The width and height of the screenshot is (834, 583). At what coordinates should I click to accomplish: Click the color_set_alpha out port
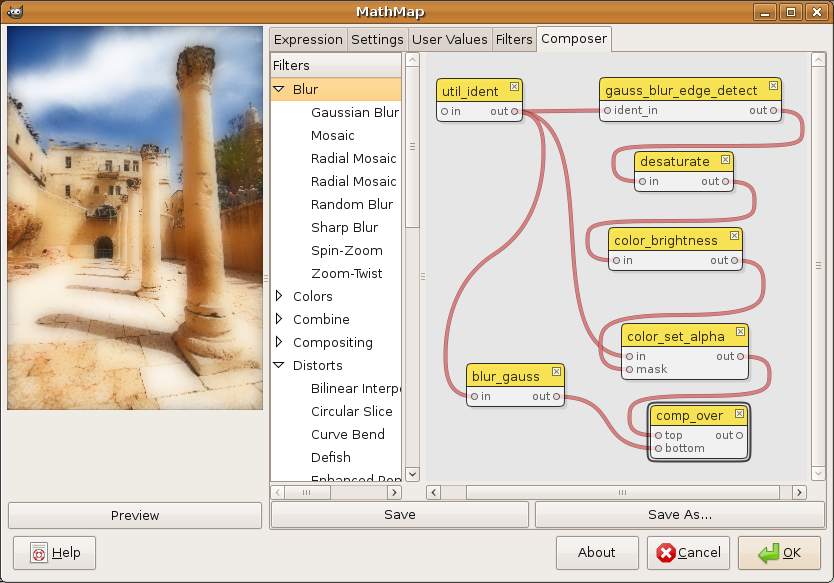click(740, 356)
